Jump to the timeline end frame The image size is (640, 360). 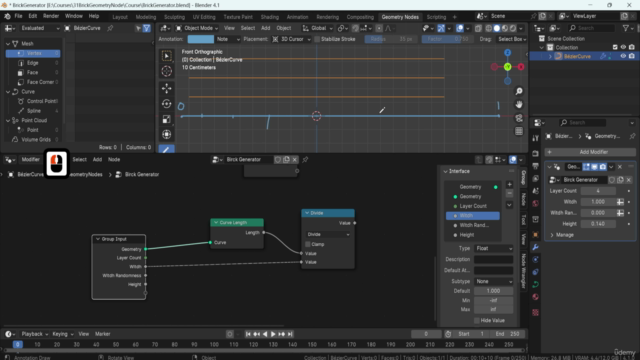[290, 334]
